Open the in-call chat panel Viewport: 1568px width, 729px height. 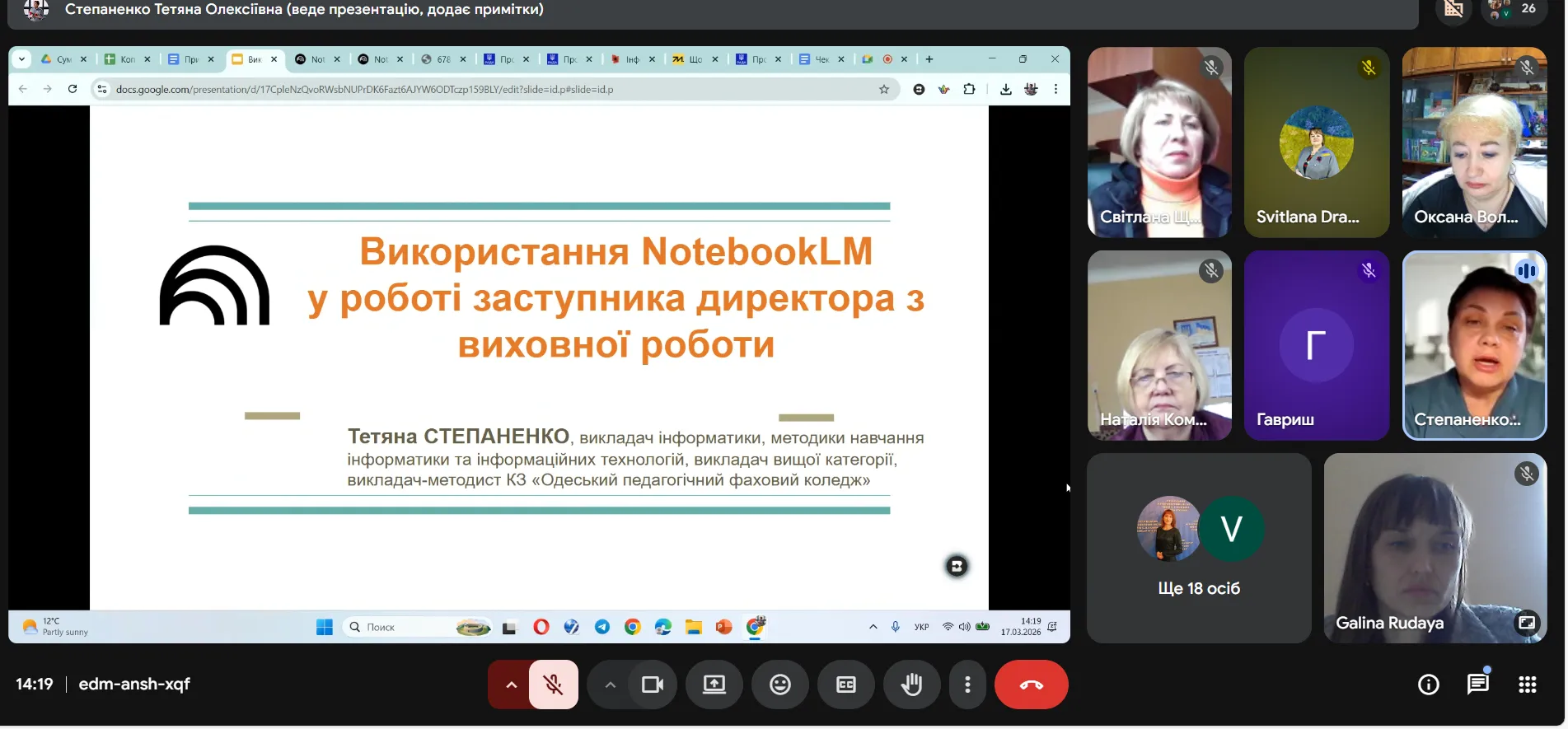[x=1478, y=684]
